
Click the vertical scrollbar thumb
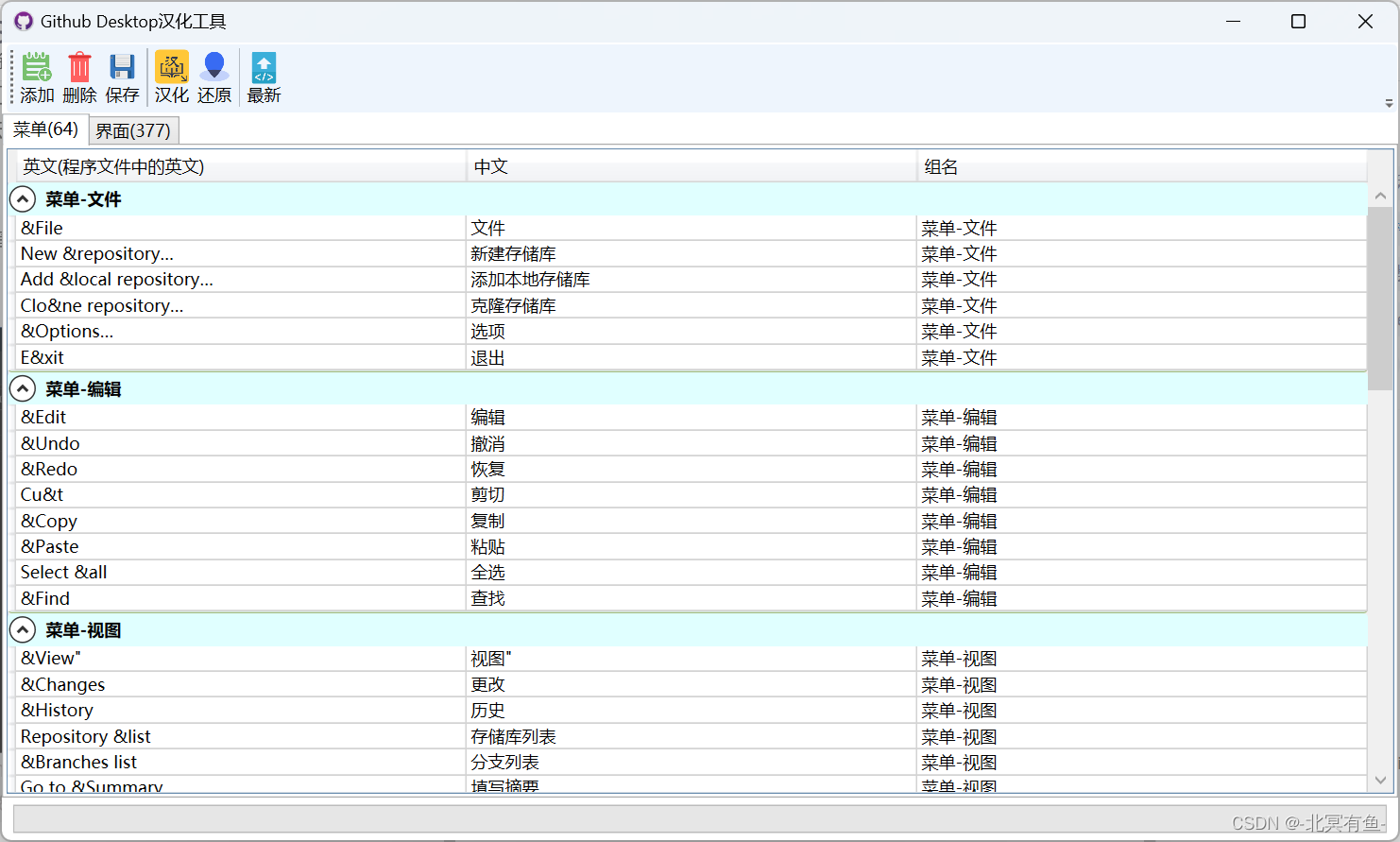tap(1380, 299)
